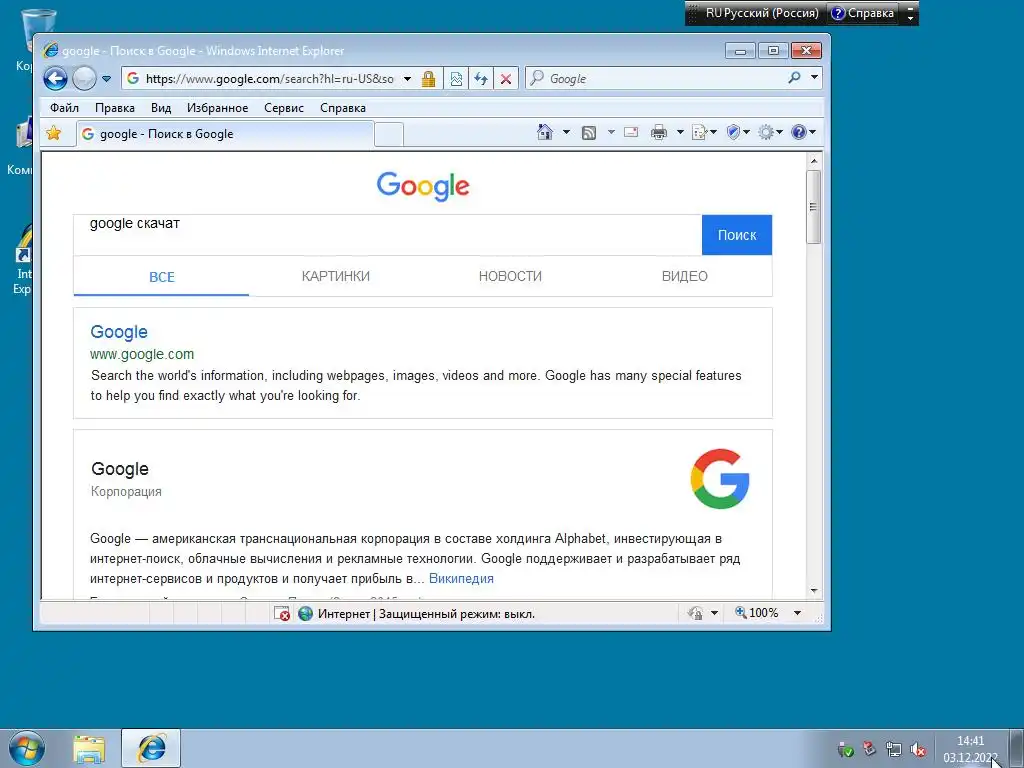This screenshot has width=1024, height=768.
Task: Open a new blank tab button
Action: pyautogui.click(x=389, y=135)
